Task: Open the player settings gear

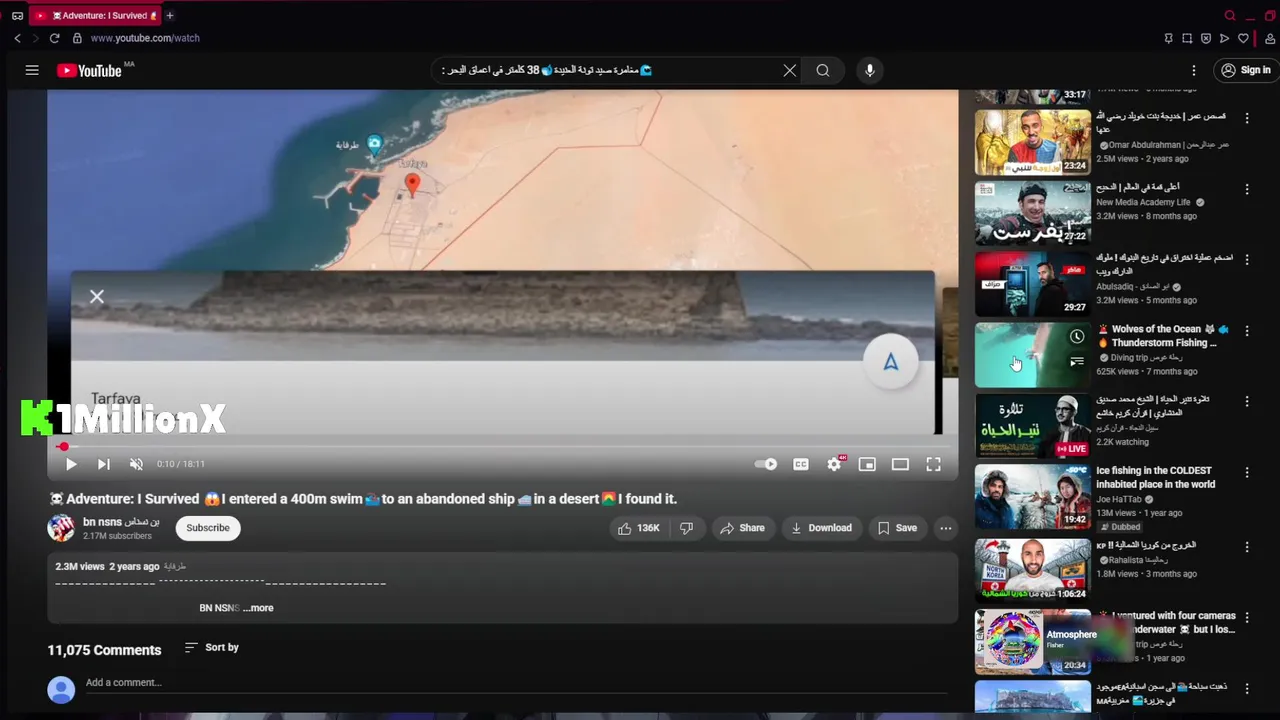Action: pyautogui.click(x=834, y=464)
